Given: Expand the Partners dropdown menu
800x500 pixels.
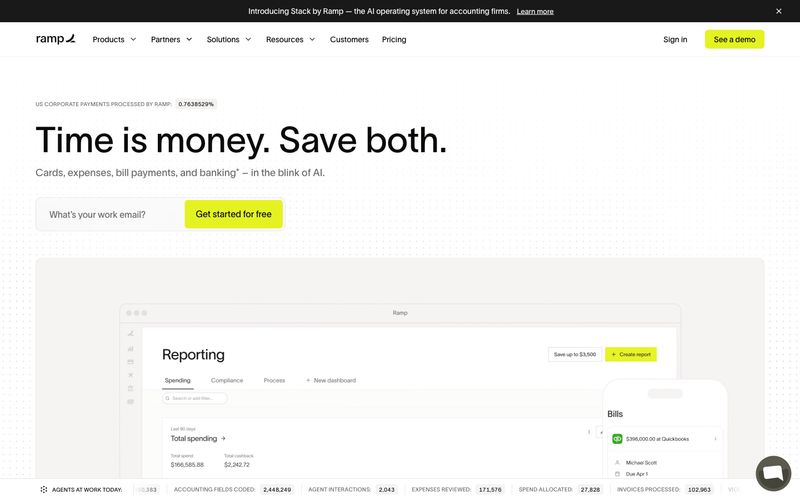Looking at the screenshot, I should tap(171, 39).
